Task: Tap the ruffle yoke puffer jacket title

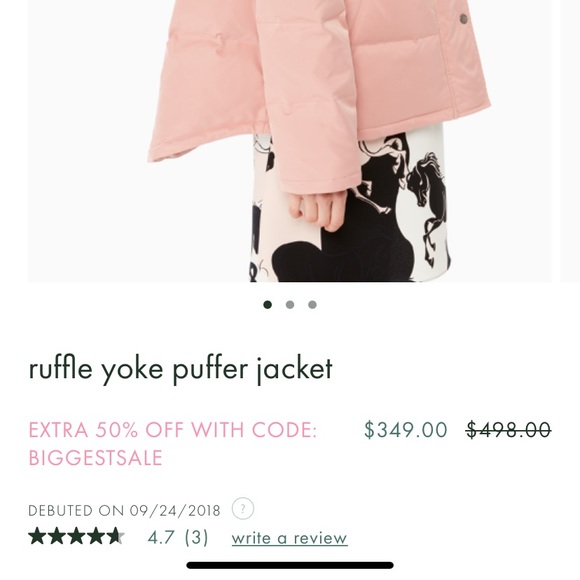Action: 181,370
